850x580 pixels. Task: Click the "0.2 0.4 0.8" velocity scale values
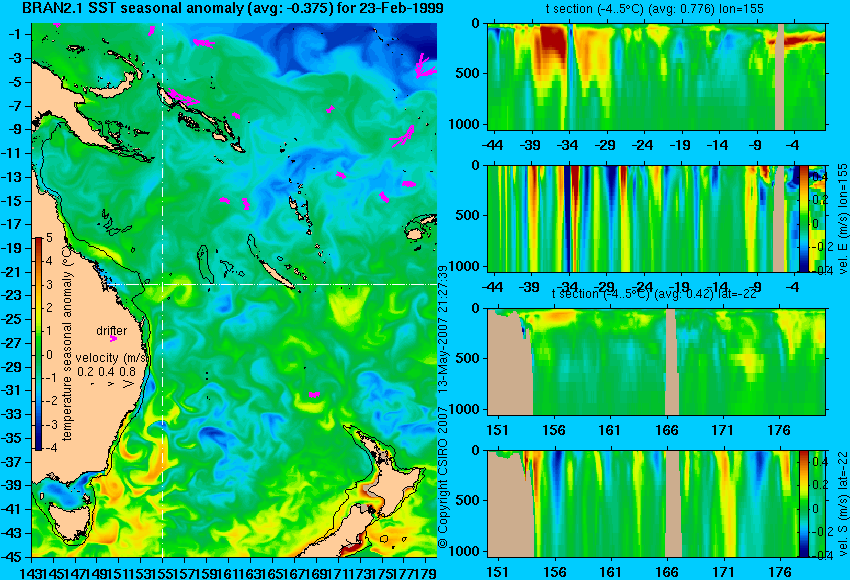point(106,372)
